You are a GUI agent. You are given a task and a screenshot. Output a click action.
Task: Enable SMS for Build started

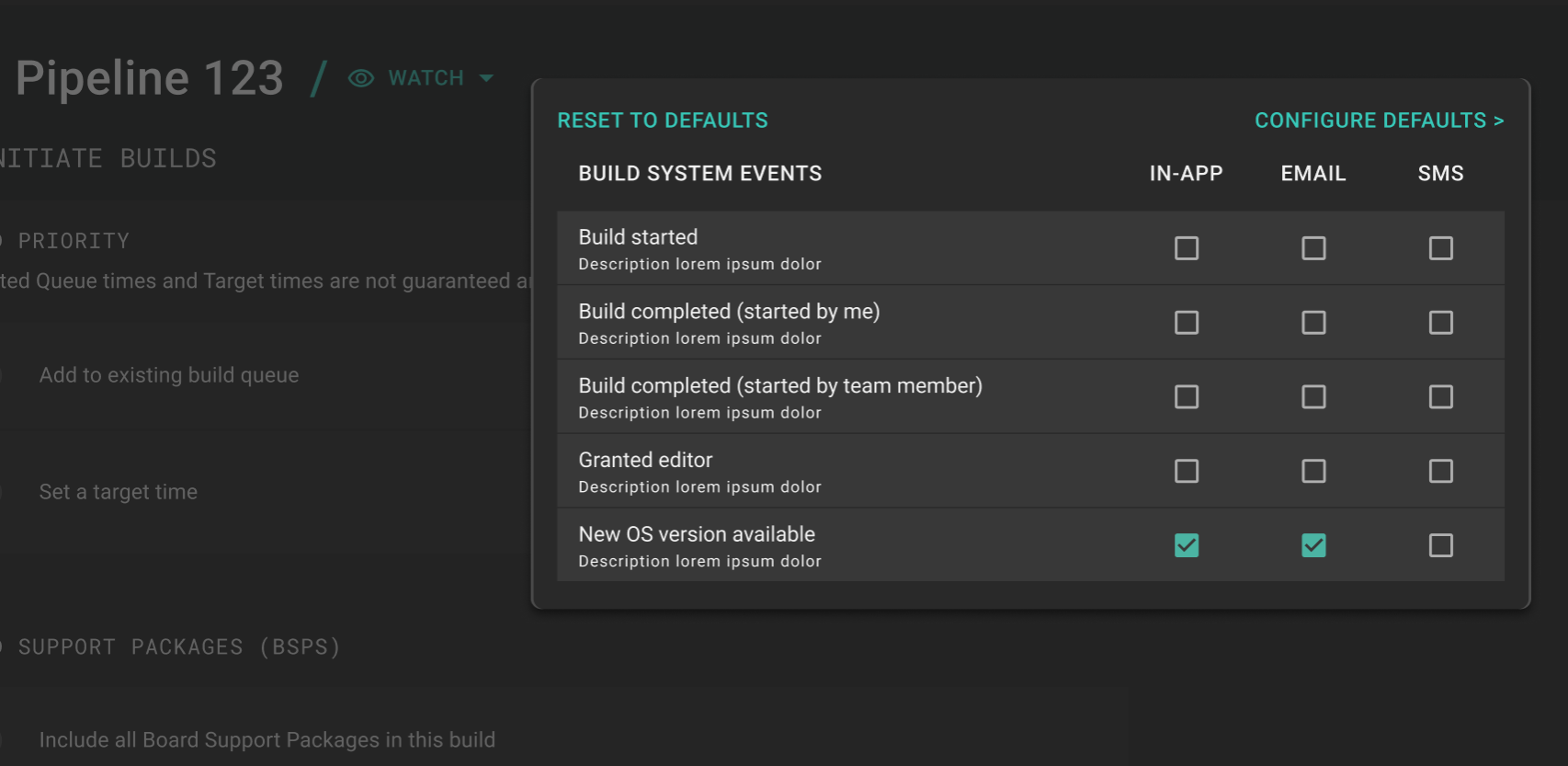1440,248
